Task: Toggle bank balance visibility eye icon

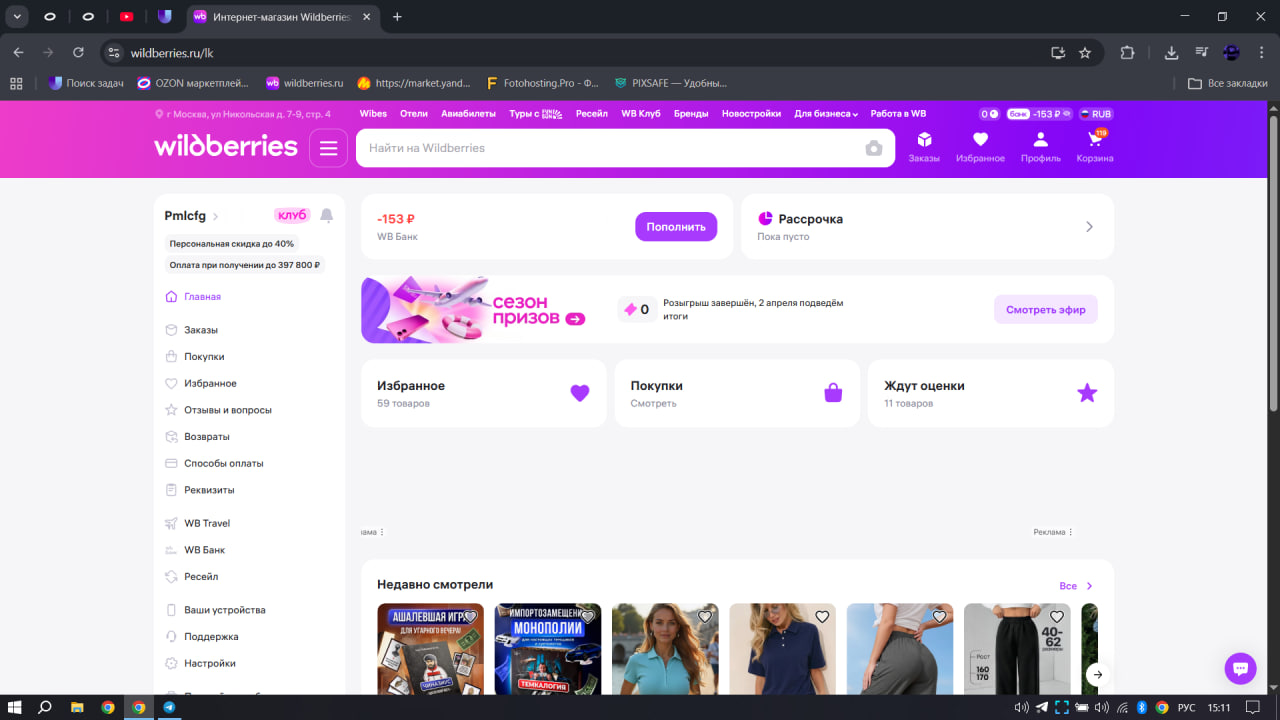Action: click(1066, 114)
